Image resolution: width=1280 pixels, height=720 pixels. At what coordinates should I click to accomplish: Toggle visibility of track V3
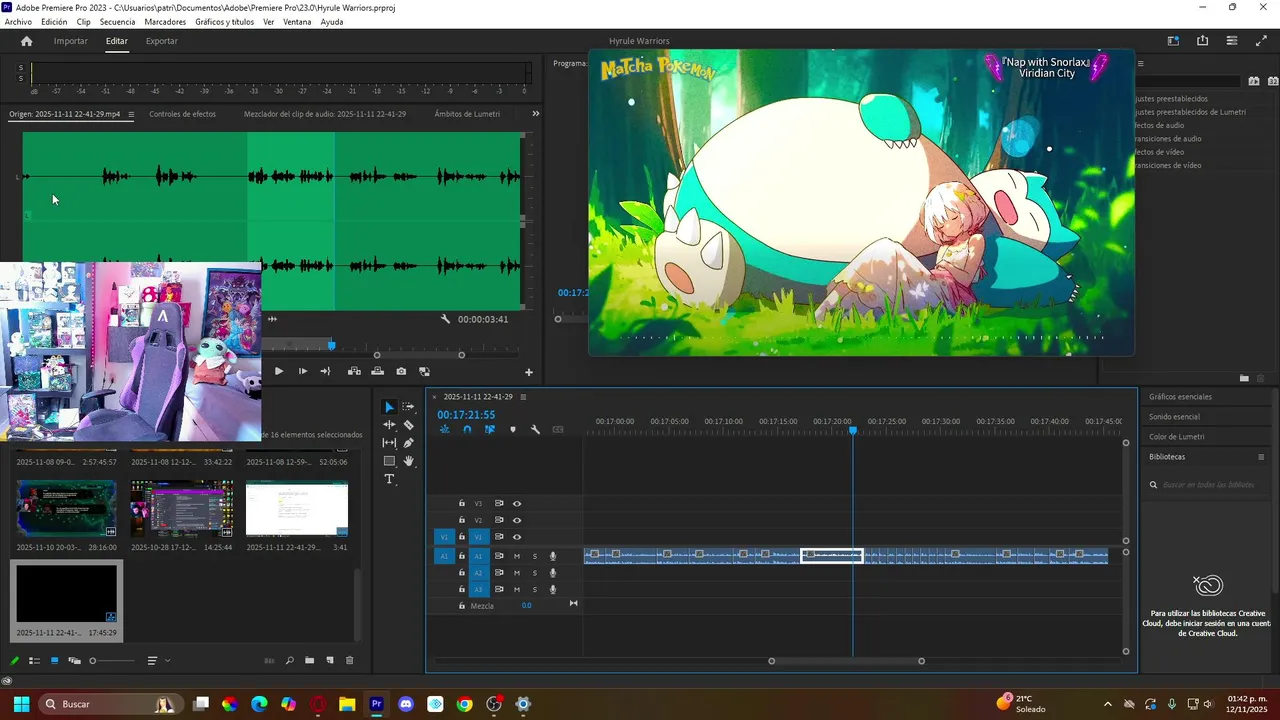517,504
